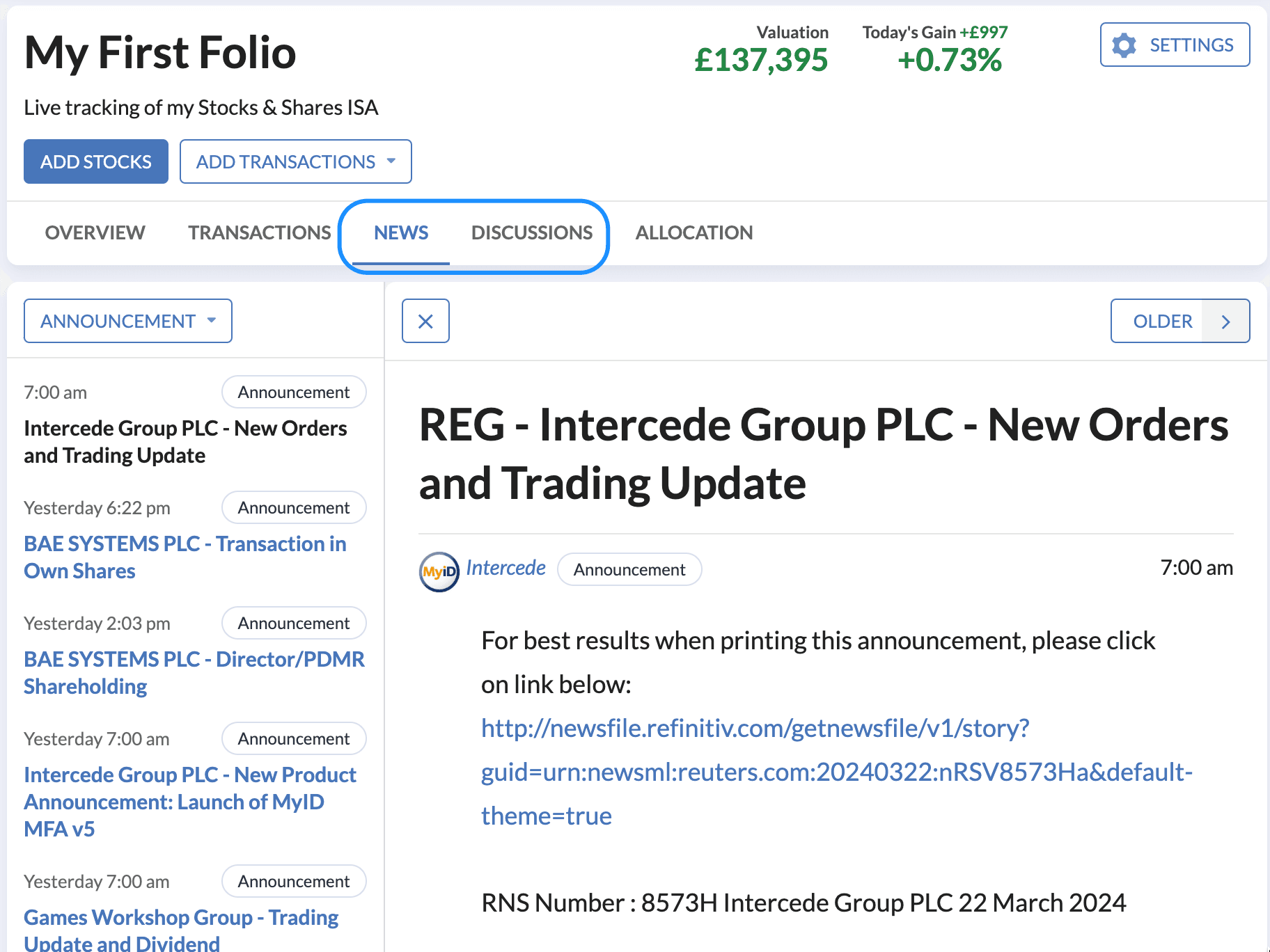Screen dimensions: 1270x952
Task: Open the Transactions tab
Action: [x=259, y=232]
